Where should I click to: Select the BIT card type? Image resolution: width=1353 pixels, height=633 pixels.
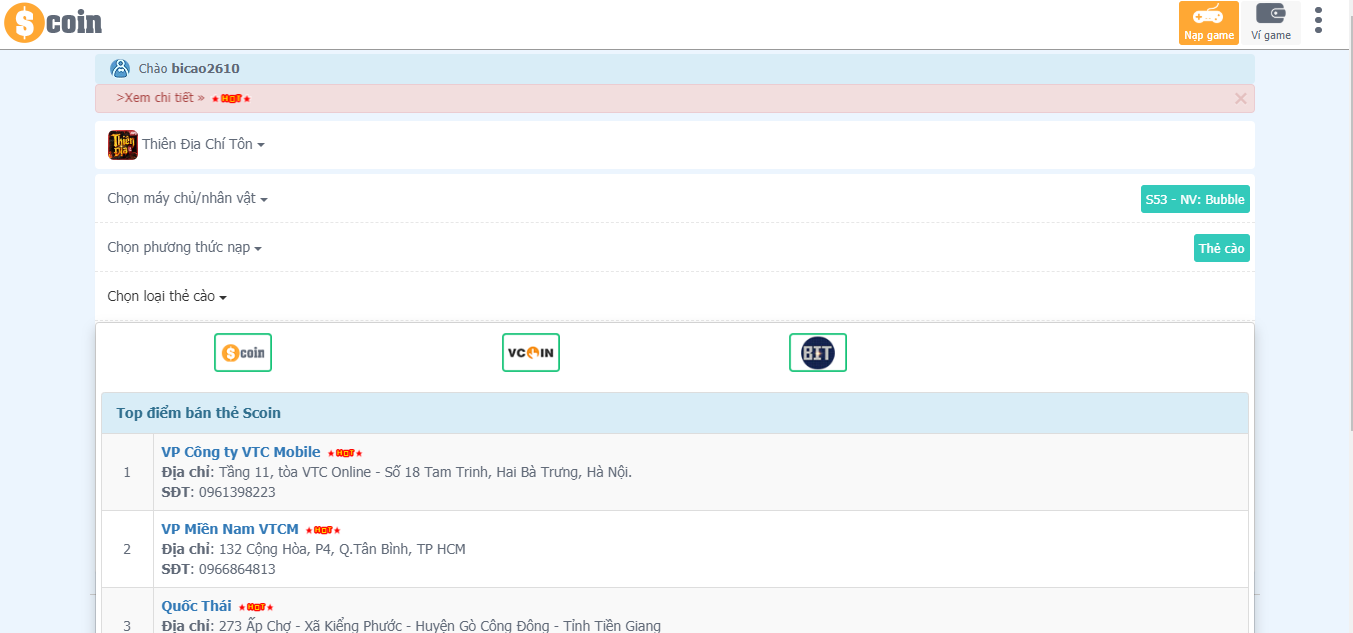point(818,352)
